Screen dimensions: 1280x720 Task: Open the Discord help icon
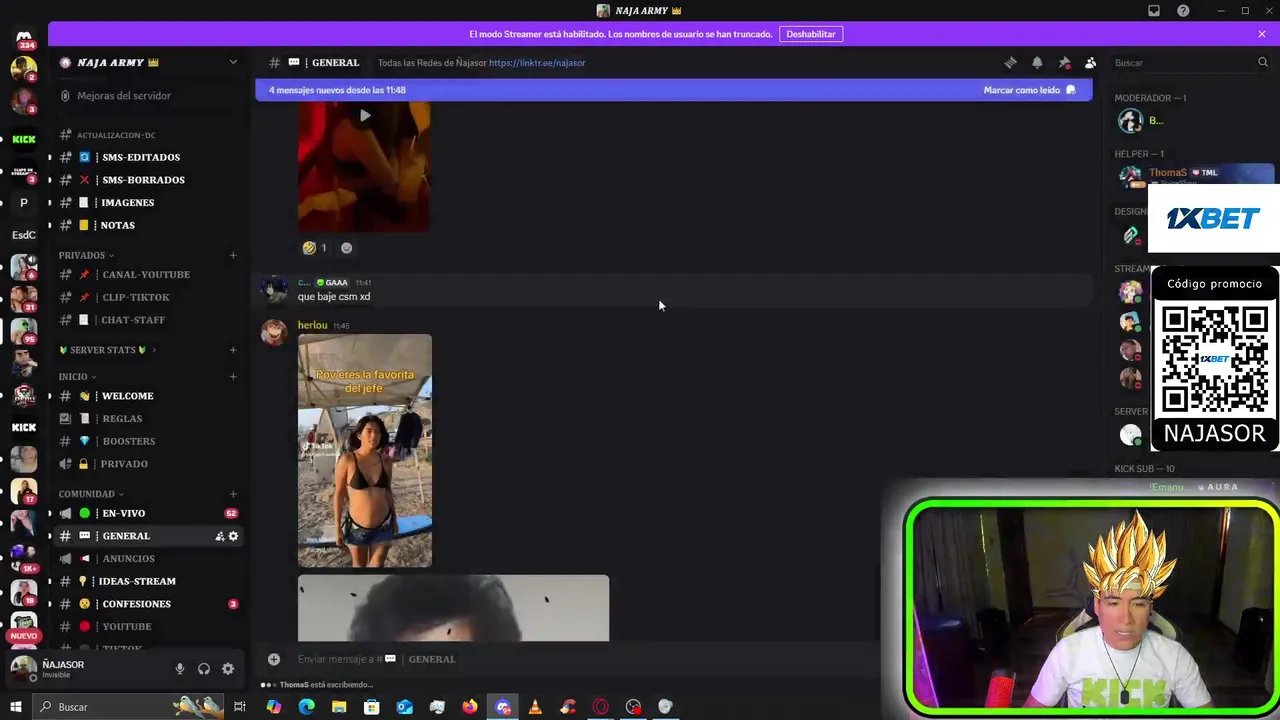(x=1183, y=11)
